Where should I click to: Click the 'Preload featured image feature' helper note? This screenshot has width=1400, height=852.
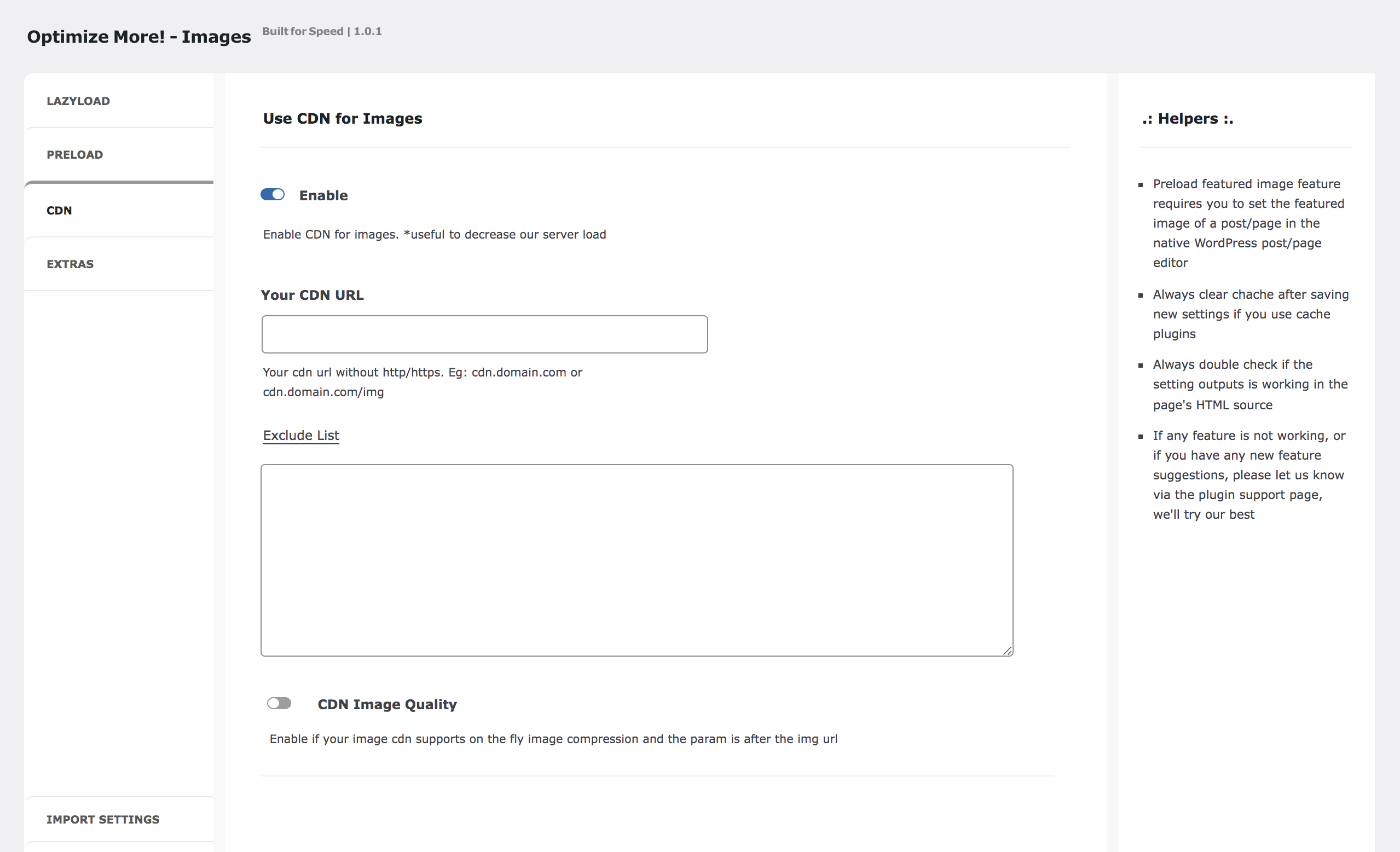tap(1248, 223)
